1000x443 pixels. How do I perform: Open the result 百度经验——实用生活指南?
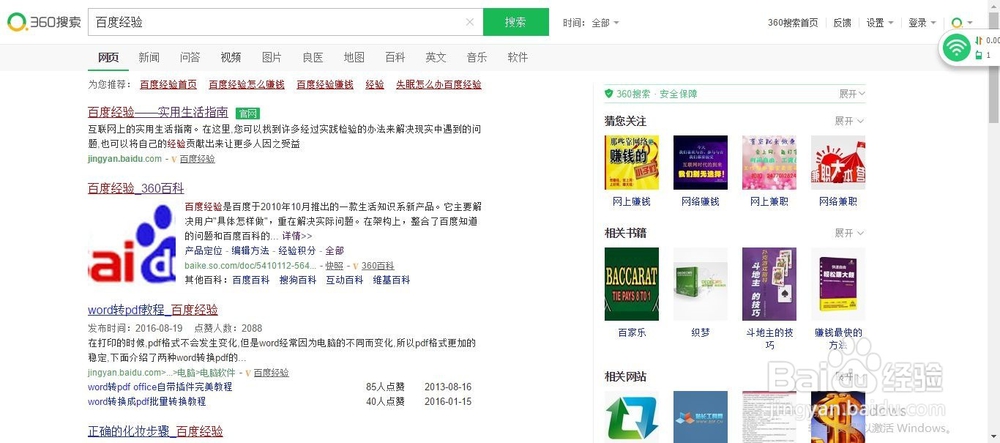coord(158,113)
